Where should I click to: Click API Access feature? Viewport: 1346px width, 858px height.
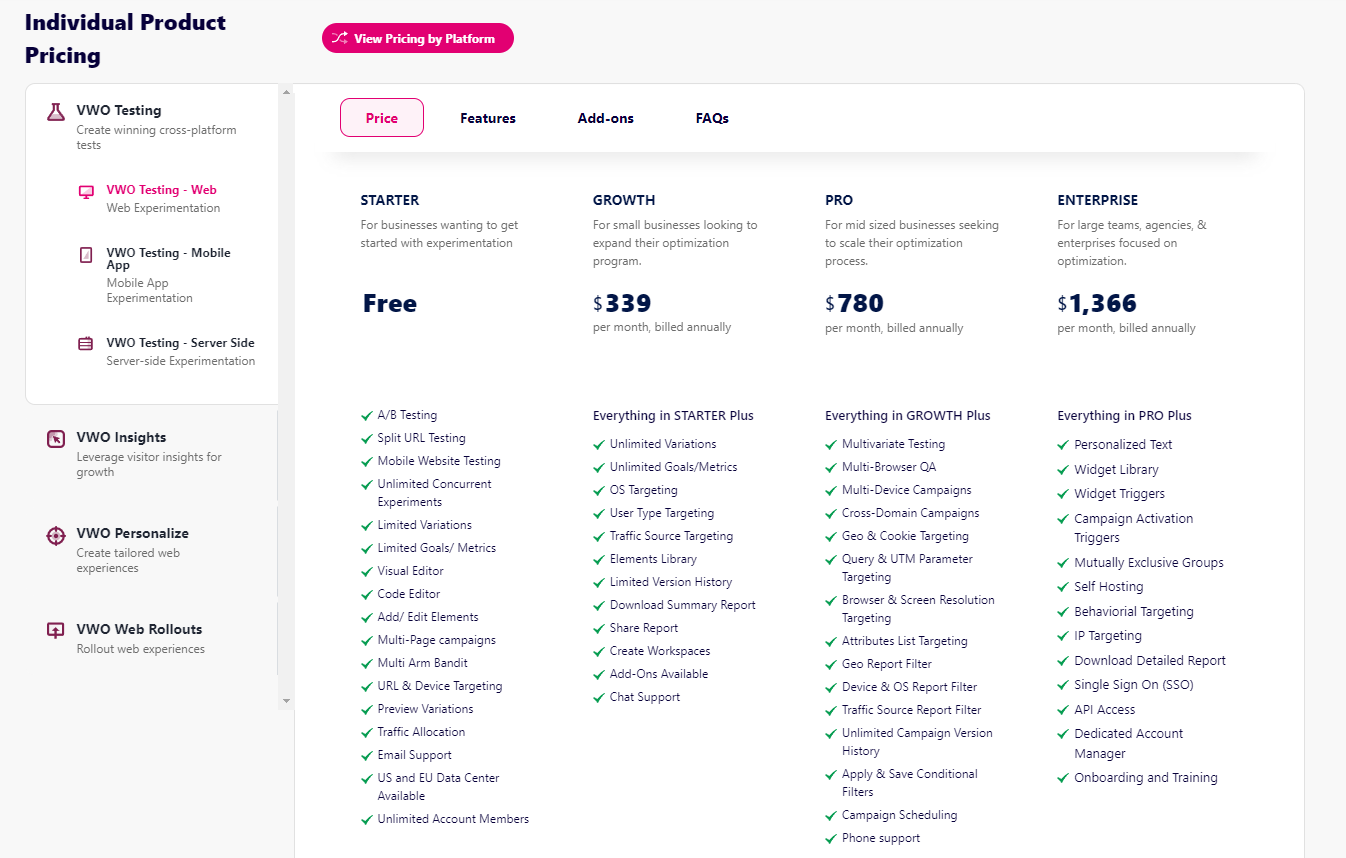(1104, 710)
